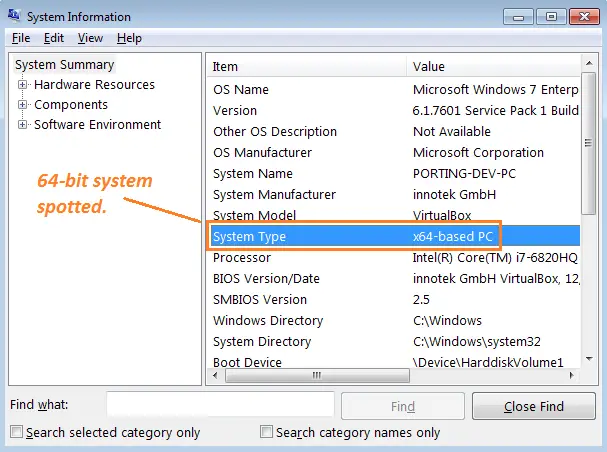Click the horizontal scrollbar thumb
This screenshot has width=607, height=452.
pyautogui.click(x=317, y=375)
